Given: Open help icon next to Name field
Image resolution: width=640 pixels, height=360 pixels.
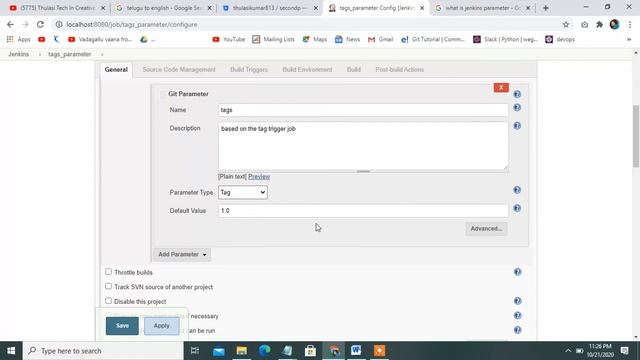Looking at the screenshot, I should (517, 108).
